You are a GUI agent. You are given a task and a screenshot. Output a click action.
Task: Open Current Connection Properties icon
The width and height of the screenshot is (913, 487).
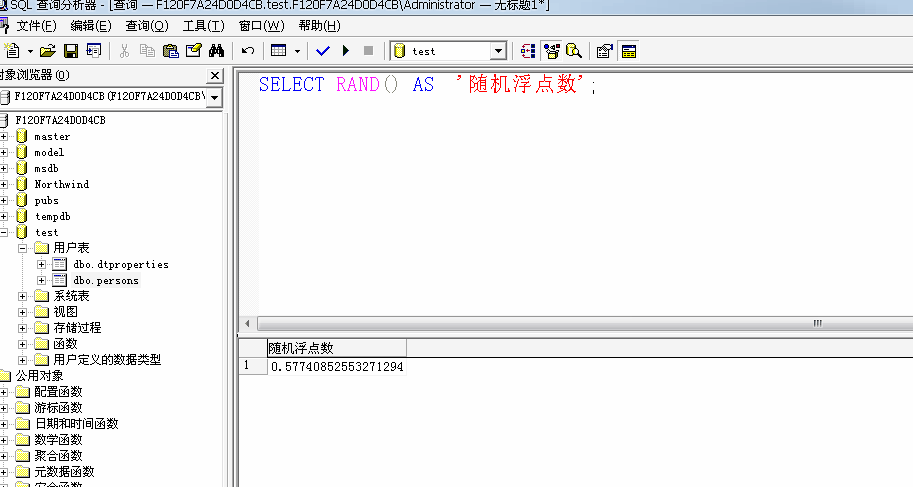click(605, 51)
